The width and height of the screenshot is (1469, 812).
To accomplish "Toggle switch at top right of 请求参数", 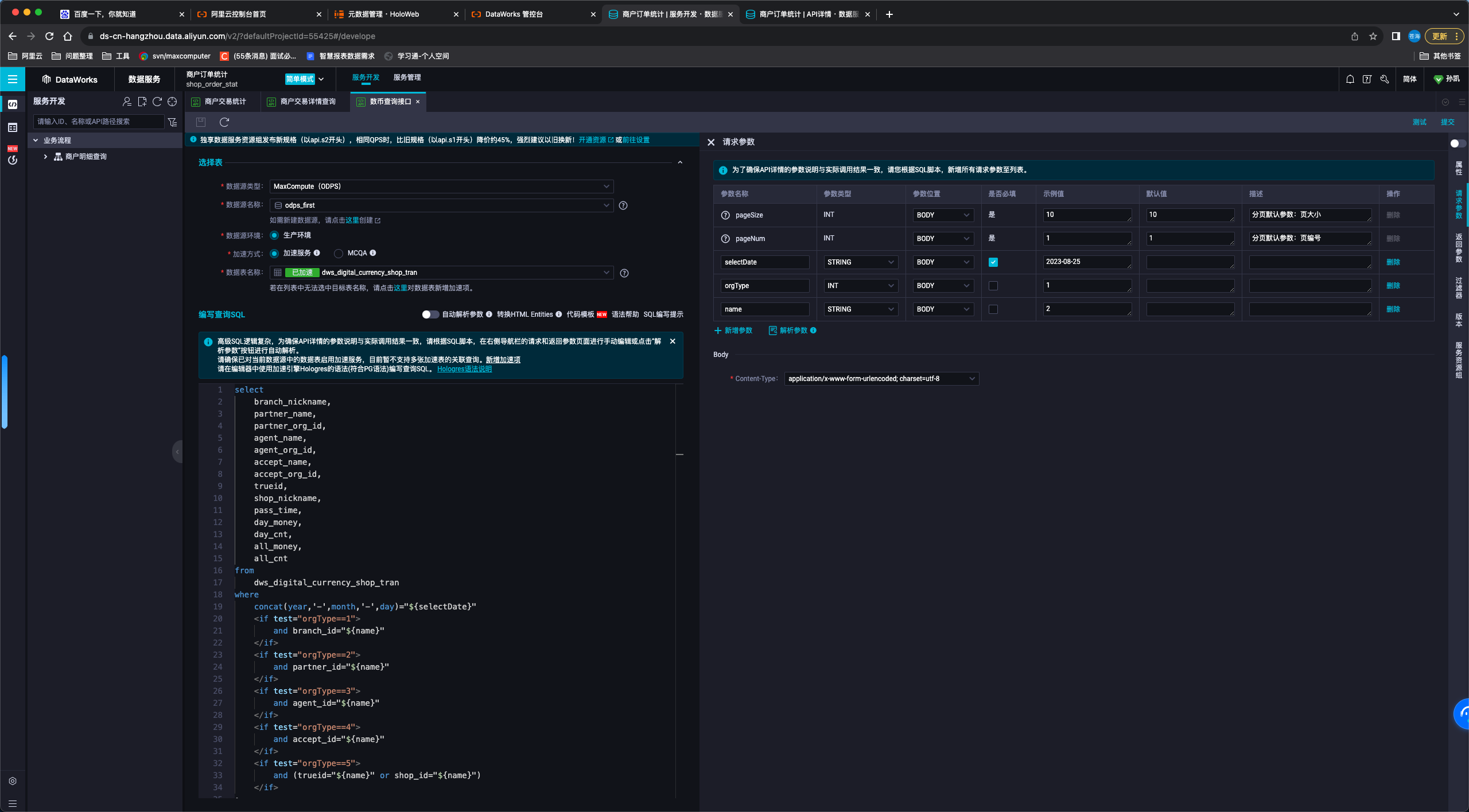I will 1457,143.
